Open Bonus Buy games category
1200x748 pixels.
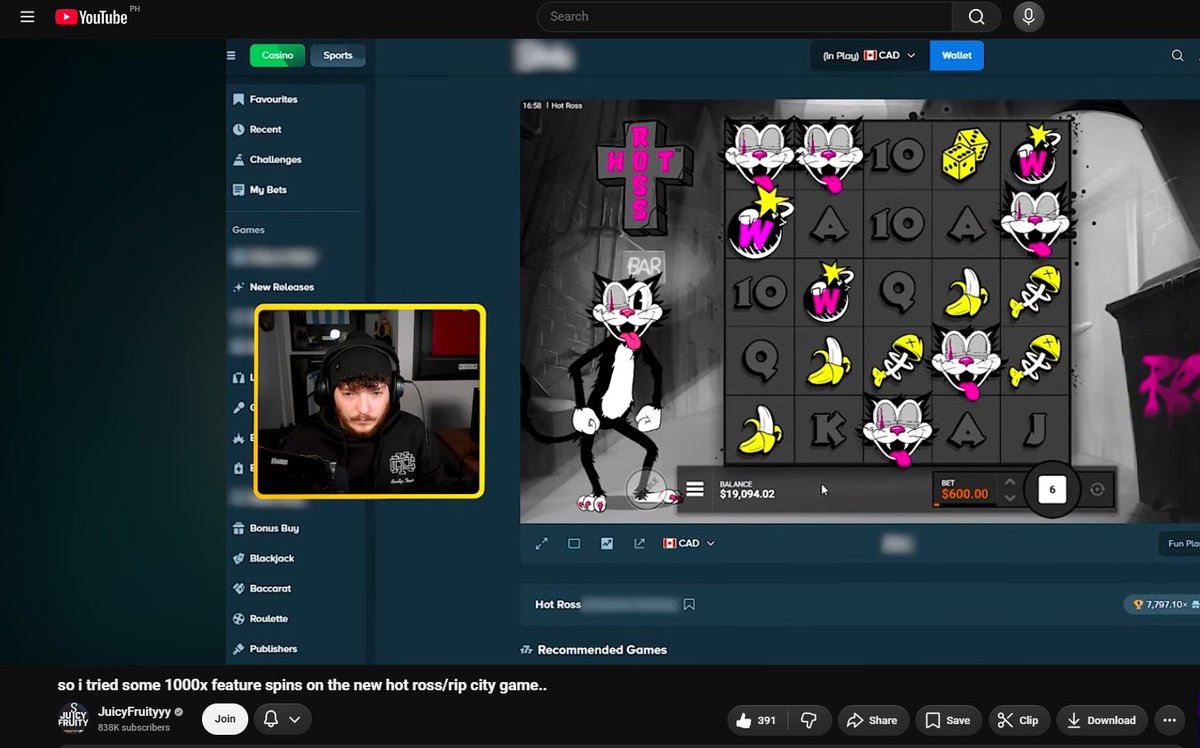[x=266, y=528]
